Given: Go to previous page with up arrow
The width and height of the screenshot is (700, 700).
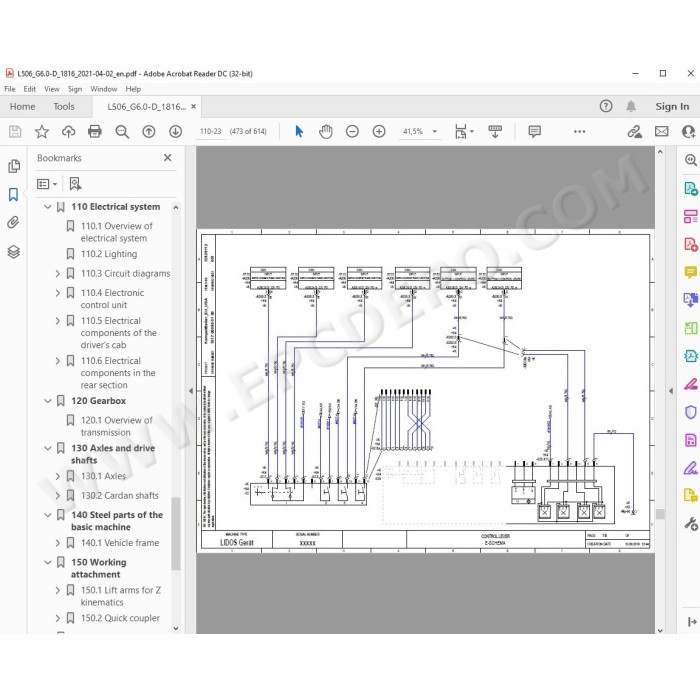Looking at the screenshot, I should [x=149, y=131].
